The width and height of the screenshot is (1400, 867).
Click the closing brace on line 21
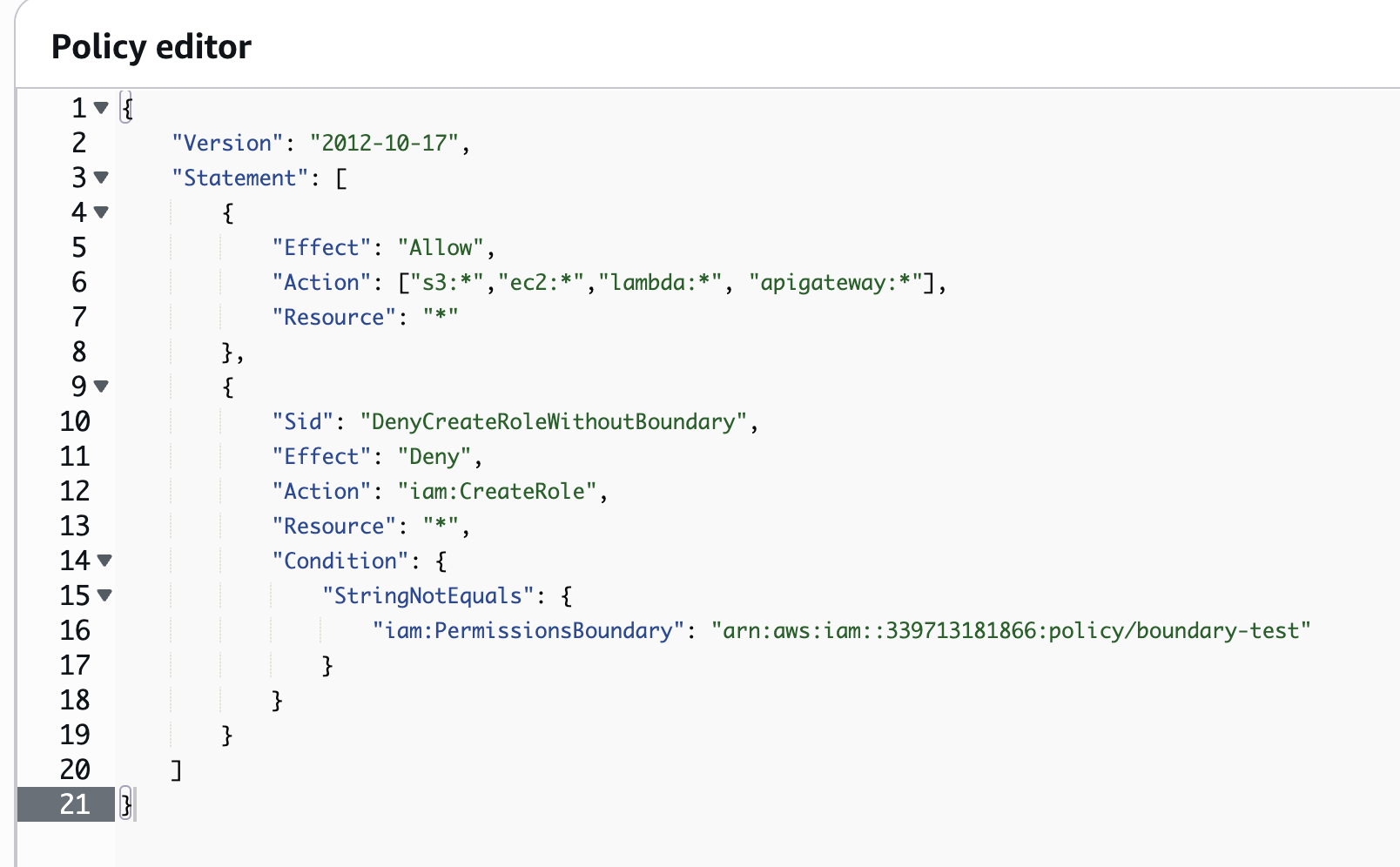coord(126,804)
